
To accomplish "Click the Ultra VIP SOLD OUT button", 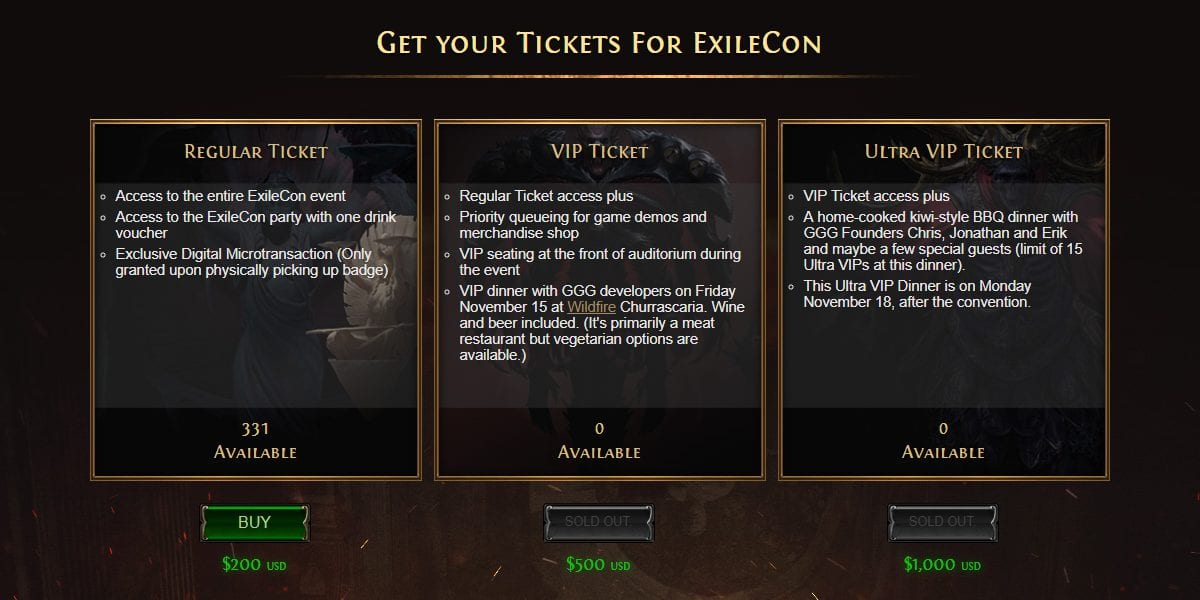I will coord(943,522).
